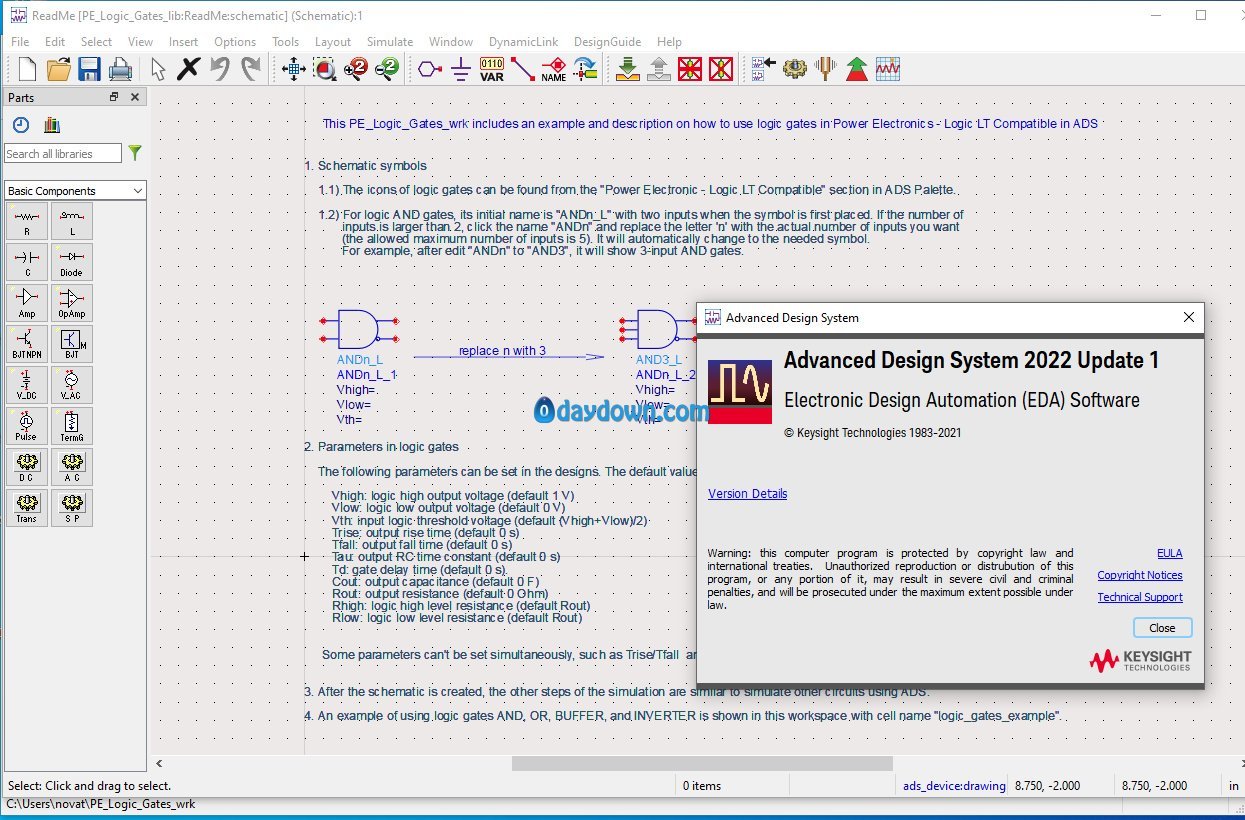This screenshot has height=820, width=1245.
Task: Close the Parts panel
Action: click(x=135, y=97)
